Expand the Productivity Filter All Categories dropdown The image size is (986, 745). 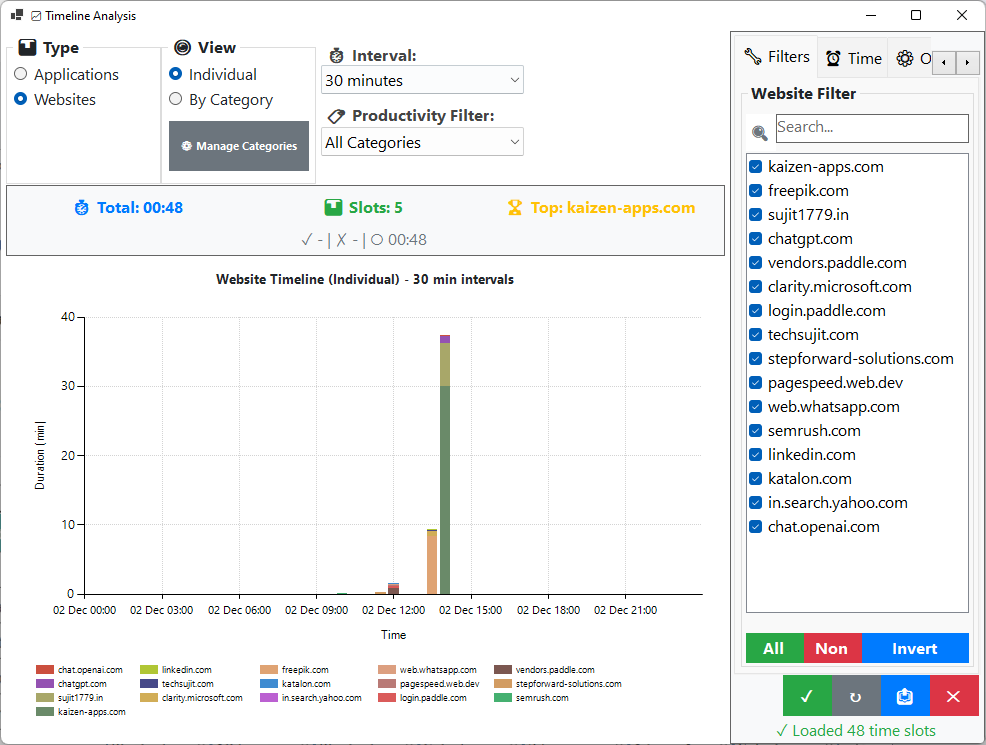[x=422, y=143]
